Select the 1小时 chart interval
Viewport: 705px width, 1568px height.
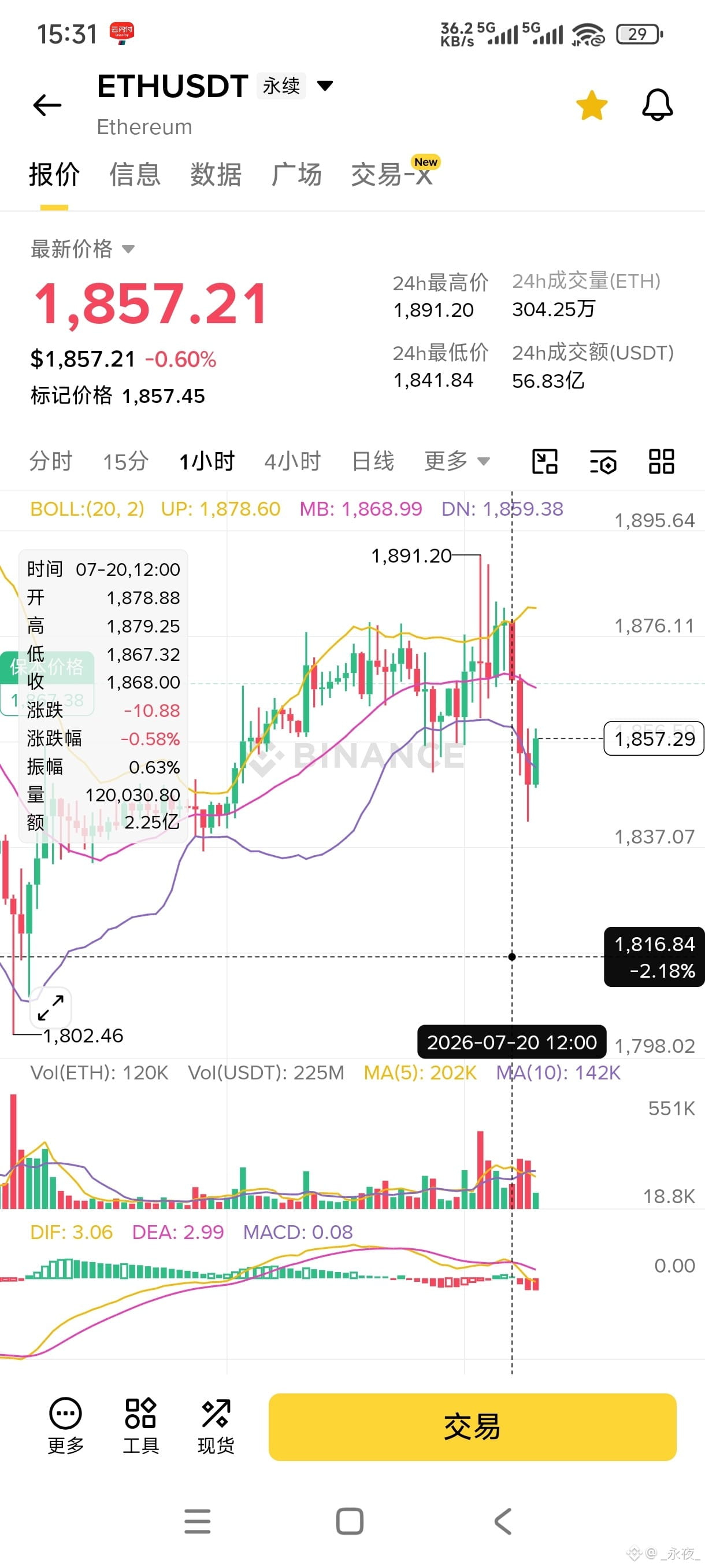click(x=207, y=461)
